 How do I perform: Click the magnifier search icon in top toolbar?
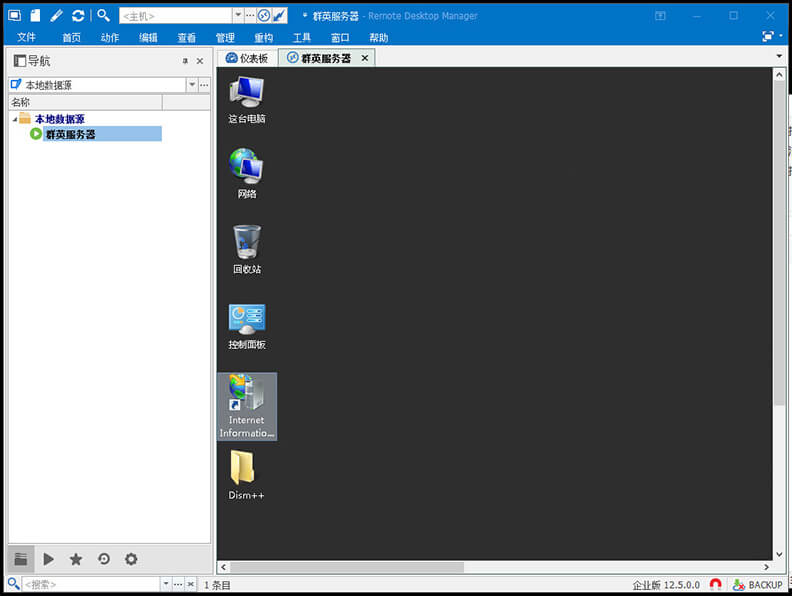pos(104,16)
